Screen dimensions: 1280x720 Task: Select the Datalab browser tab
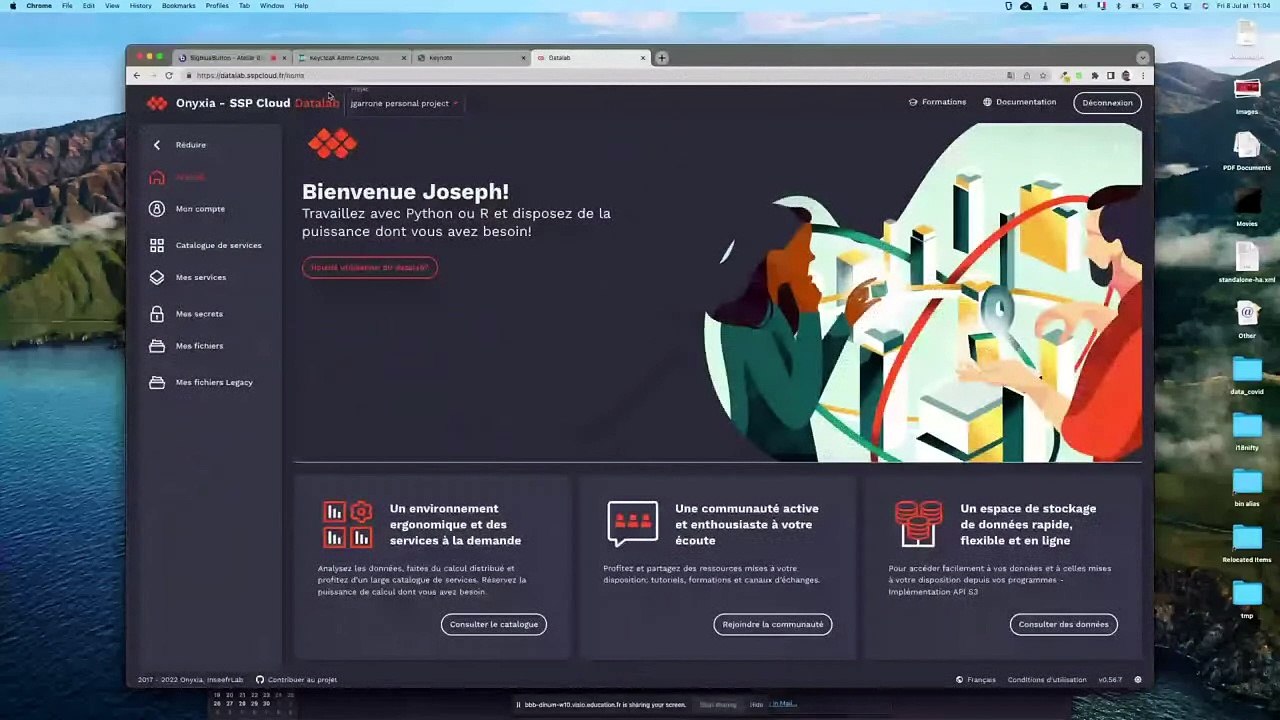coord(590,58)
